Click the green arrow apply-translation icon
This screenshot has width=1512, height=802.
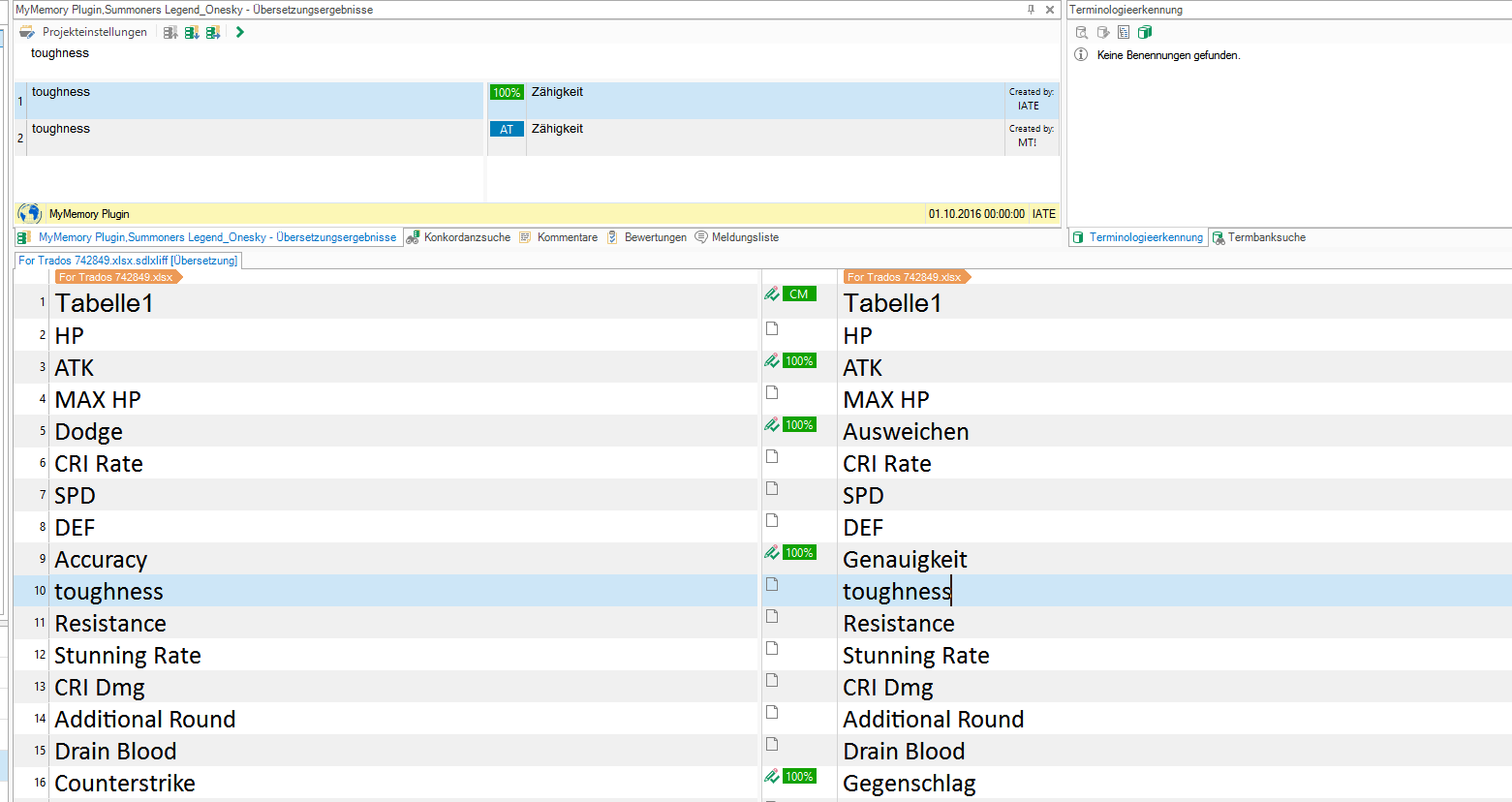(239, 32)
